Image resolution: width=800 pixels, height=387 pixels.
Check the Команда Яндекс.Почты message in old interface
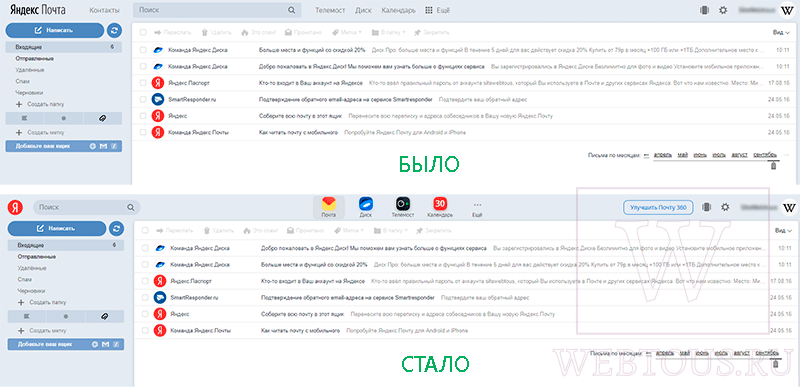click(143, 133)
